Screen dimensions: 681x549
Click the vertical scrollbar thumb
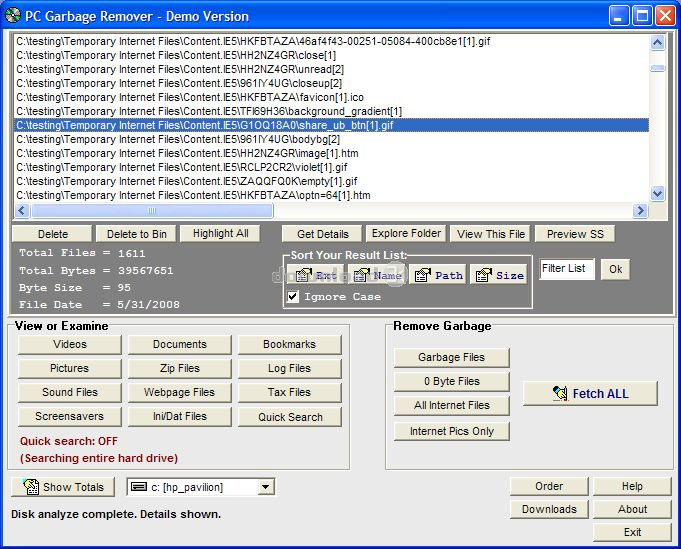click(658, 68)
